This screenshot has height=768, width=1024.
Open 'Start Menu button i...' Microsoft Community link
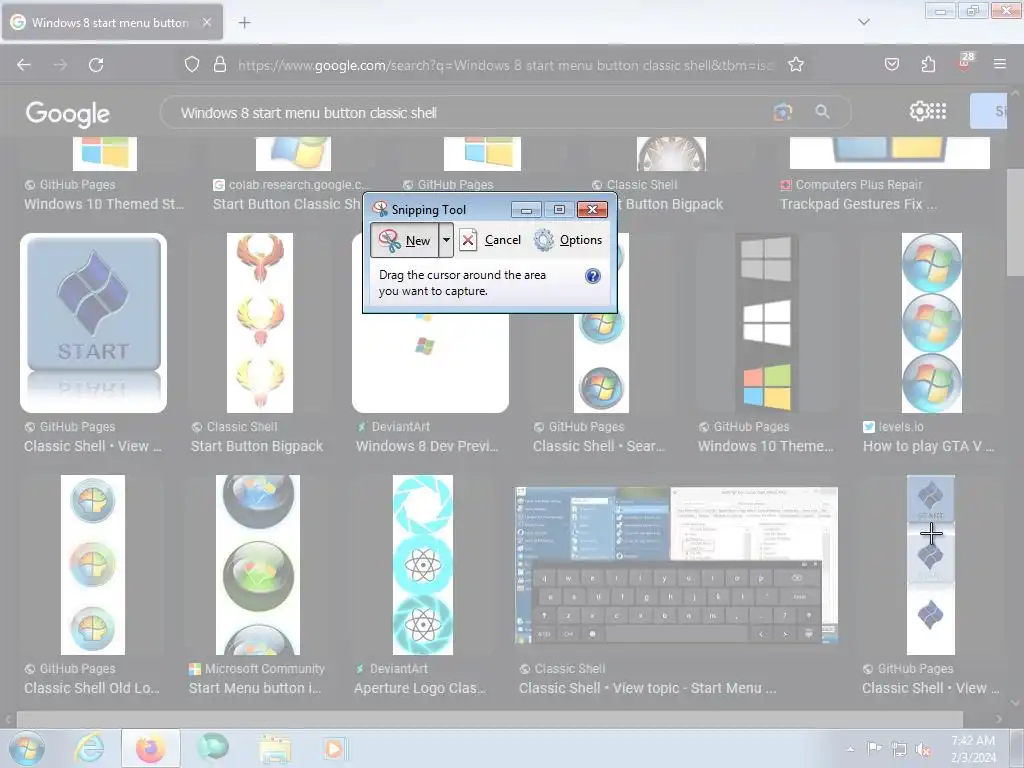(x=255, y=688)
